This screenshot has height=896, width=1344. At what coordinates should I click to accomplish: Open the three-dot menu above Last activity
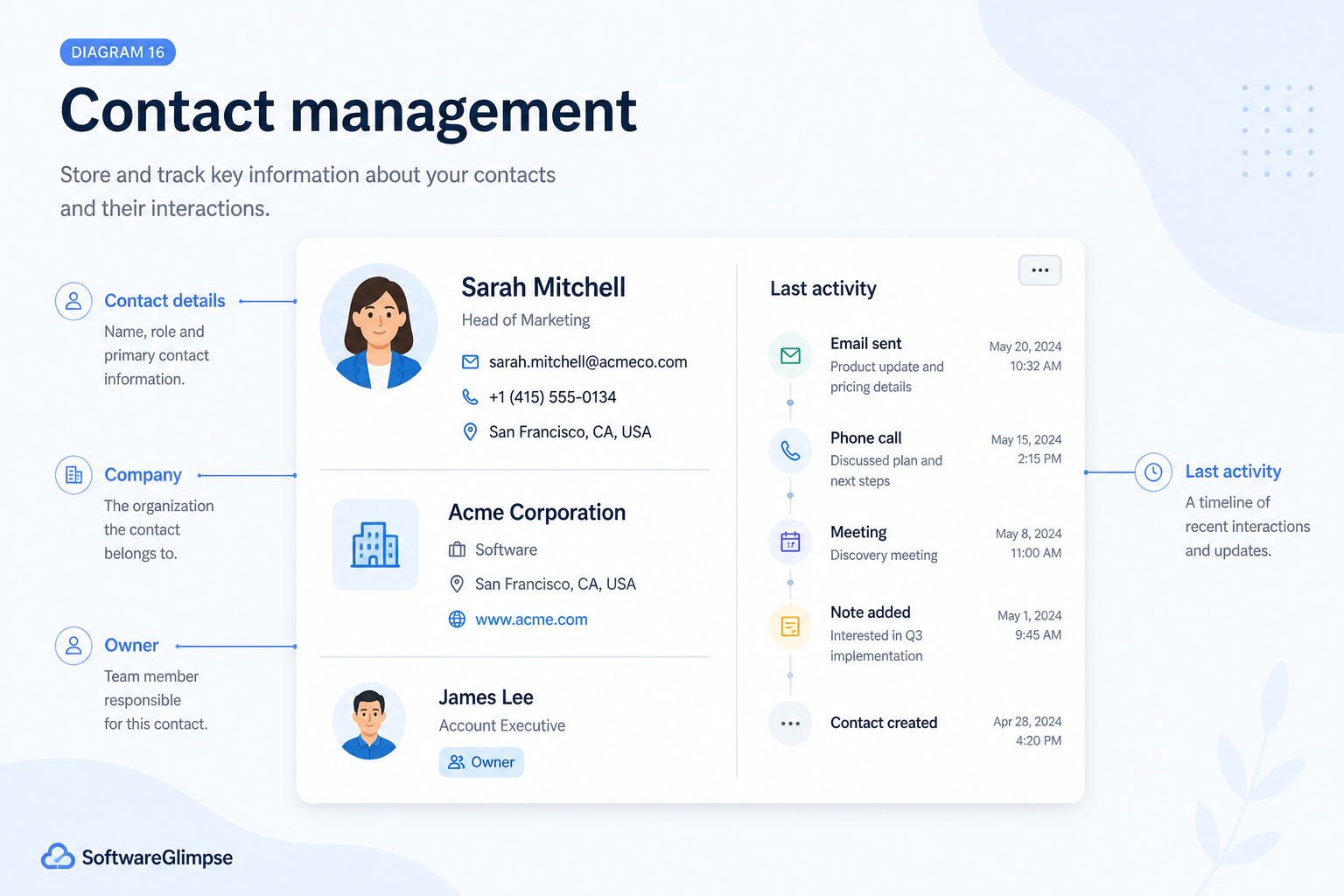[x=1039, y=270]
